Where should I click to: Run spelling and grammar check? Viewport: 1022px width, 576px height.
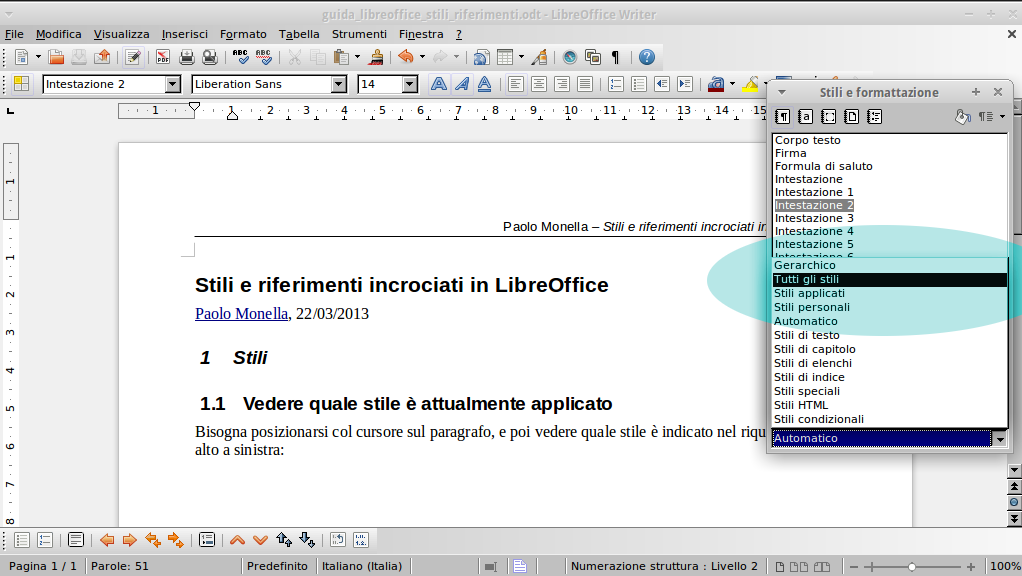241,57
